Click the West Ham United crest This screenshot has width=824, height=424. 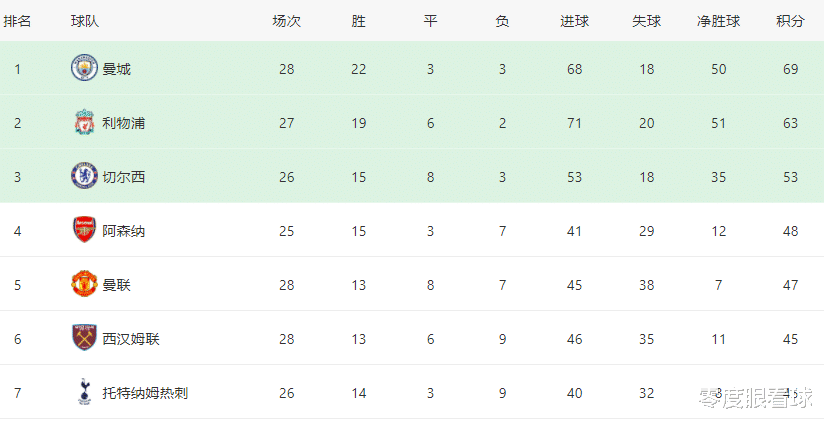(x=84, y=338)
